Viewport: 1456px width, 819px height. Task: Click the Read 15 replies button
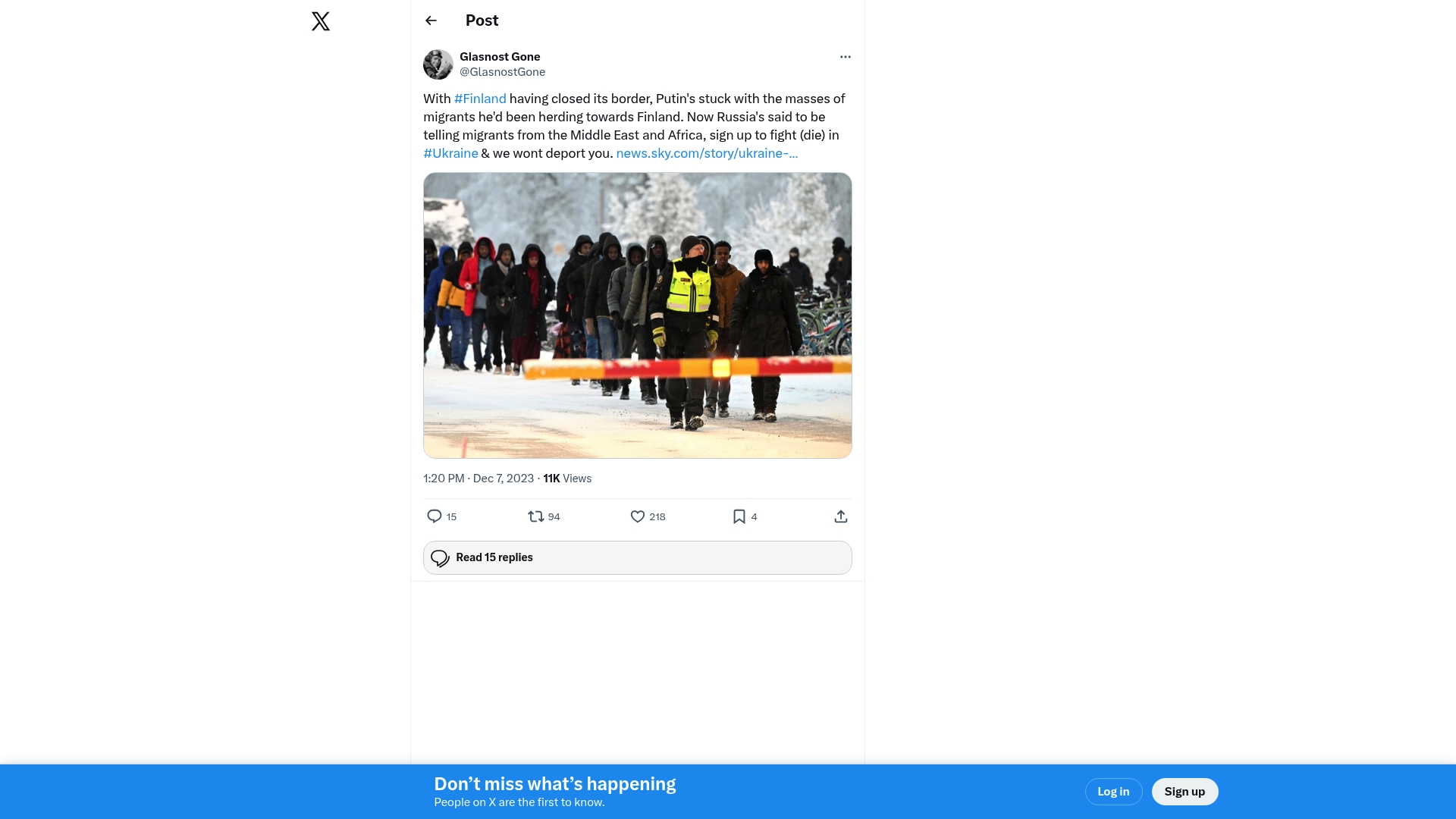pos(638,557)
